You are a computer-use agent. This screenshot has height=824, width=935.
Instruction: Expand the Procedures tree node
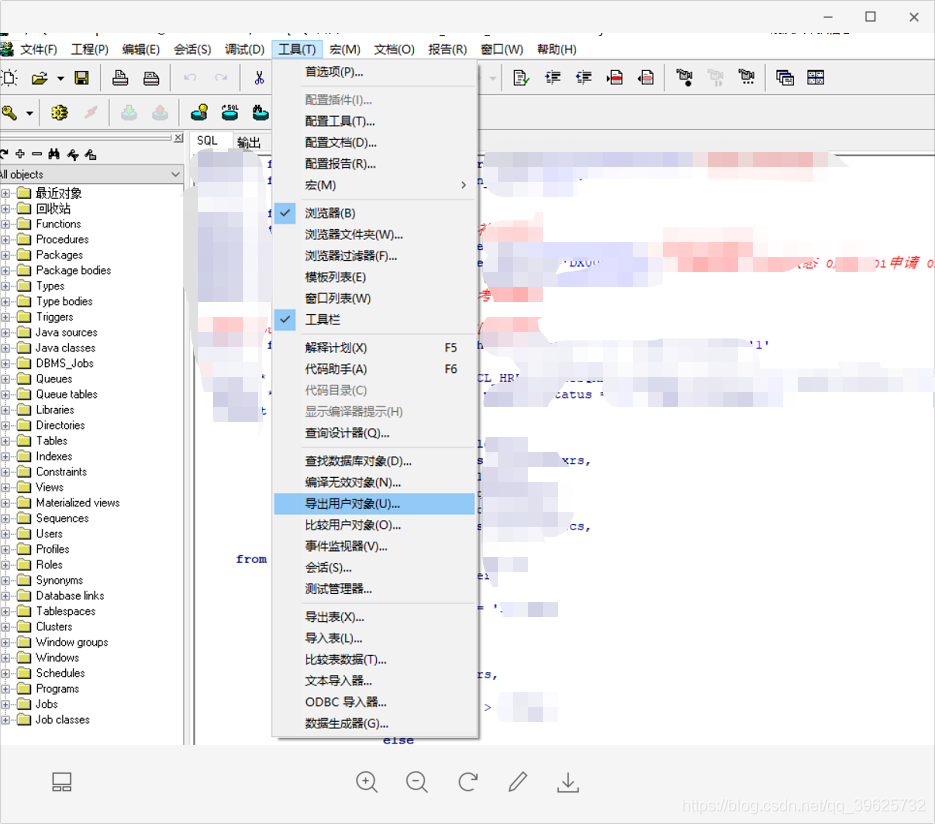point(5,239)
